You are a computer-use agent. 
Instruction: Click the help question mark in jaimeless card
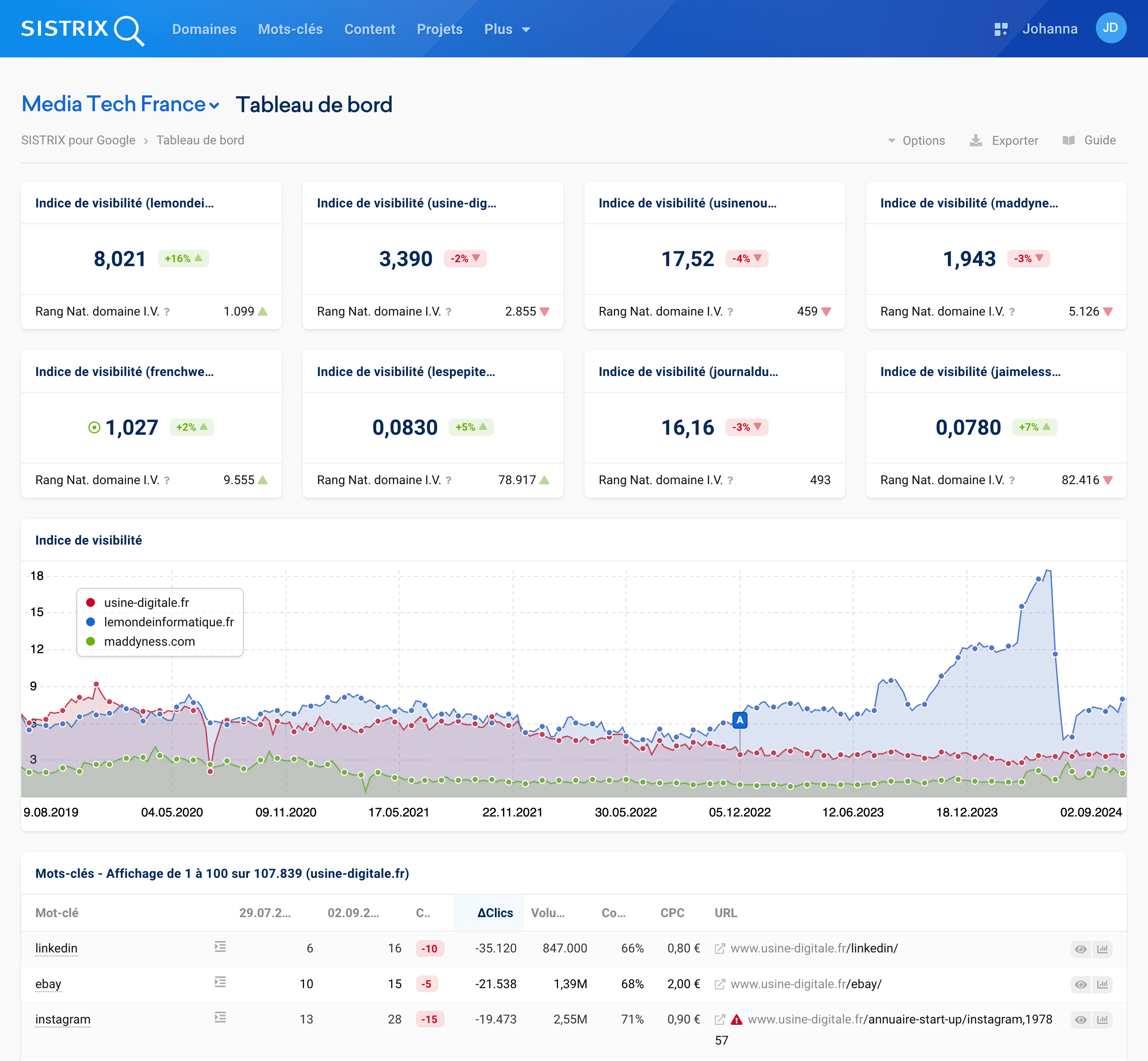pos(1012,481)
